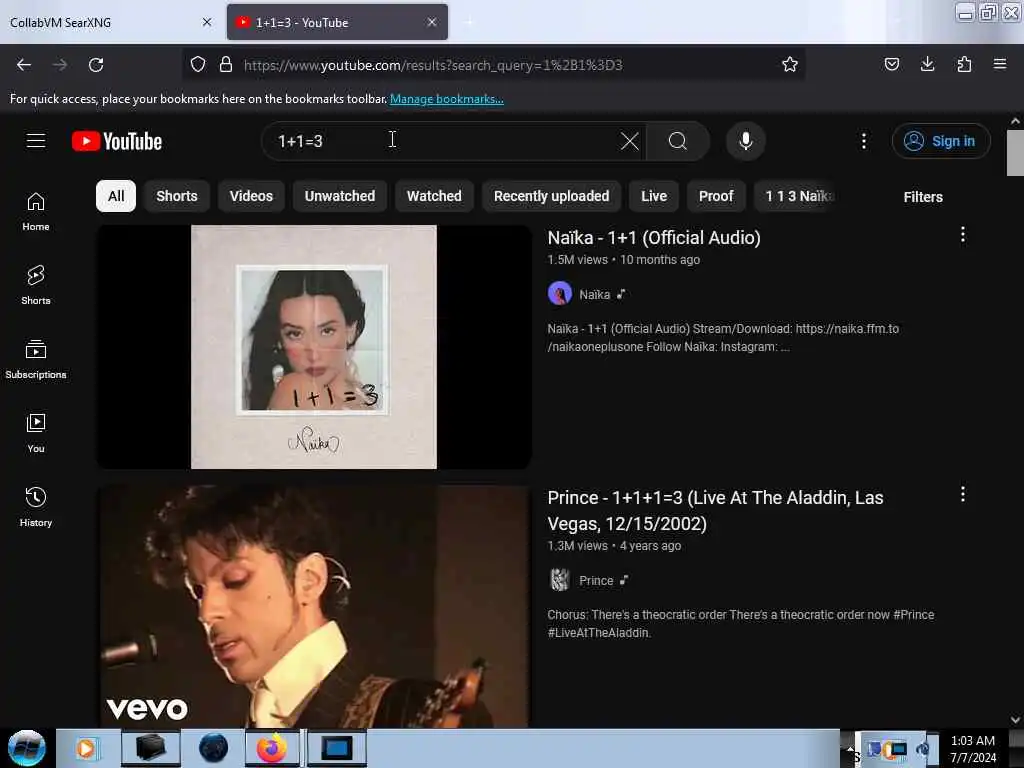1024x768 pixels.
Task: Open volume icon in system tray
Action: pyautogui.click(x=923, y=748)
